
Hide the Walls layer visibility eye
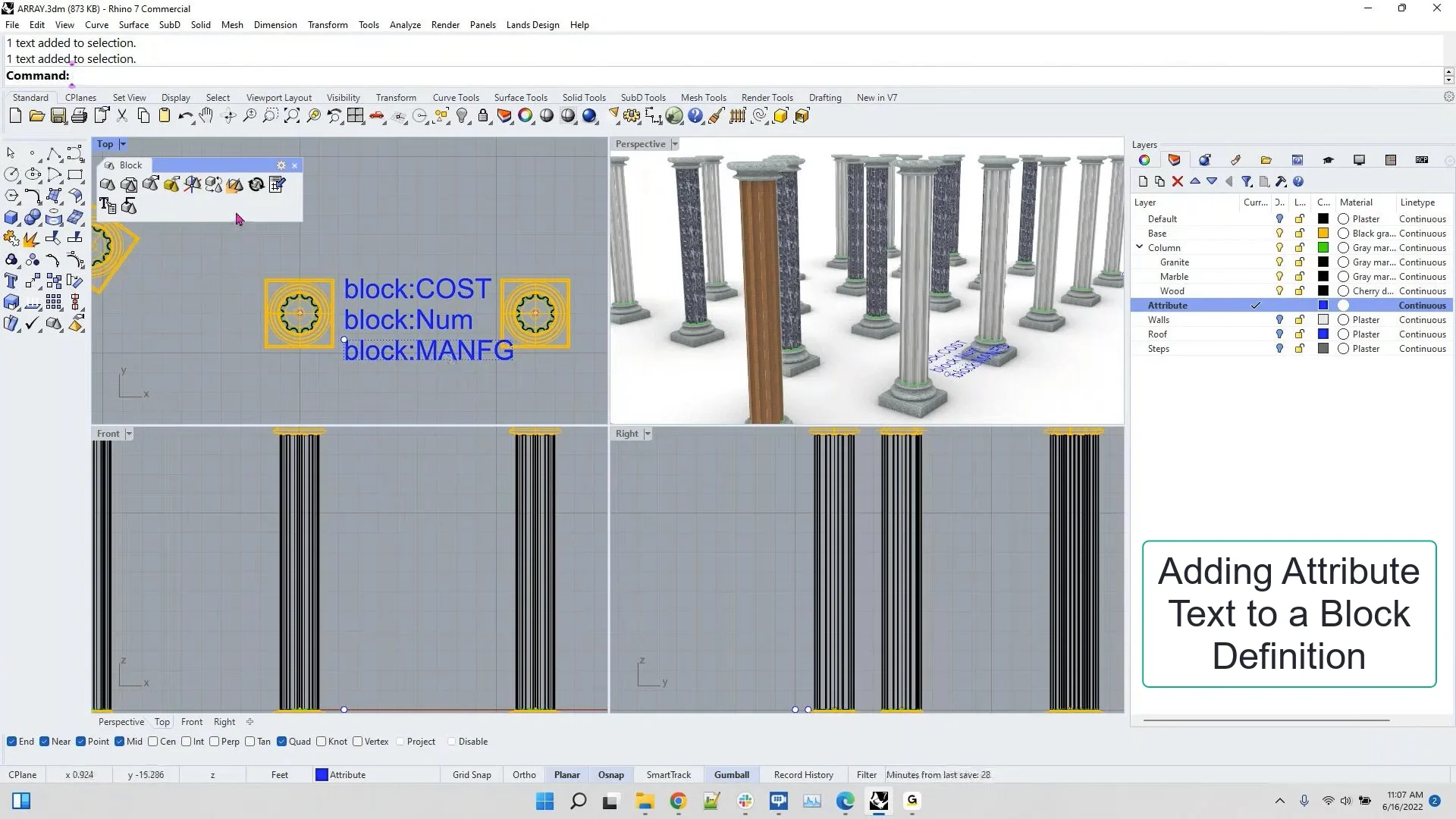(1279, 319)
